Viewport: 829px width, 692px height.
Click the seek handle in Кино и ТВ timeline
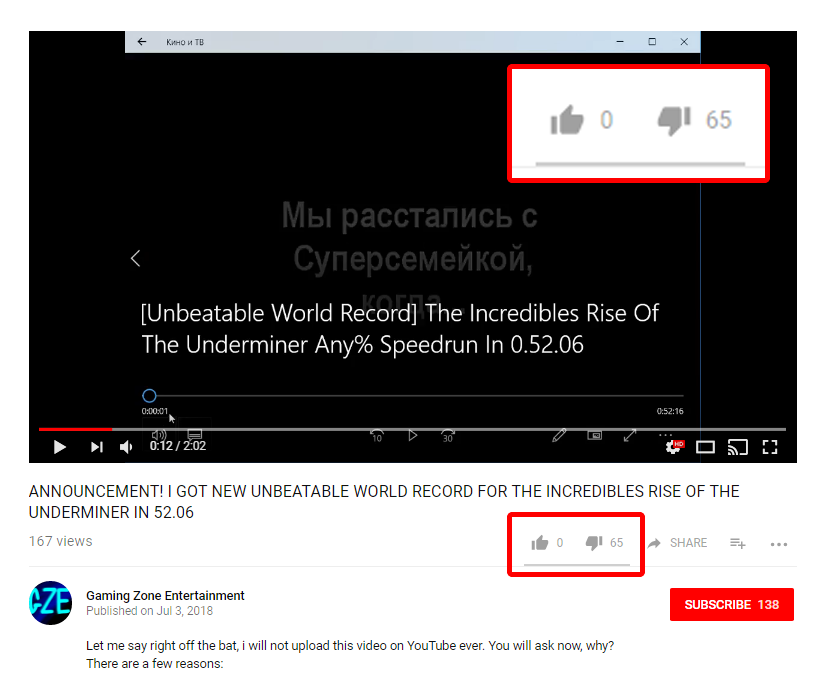[149, 395]
